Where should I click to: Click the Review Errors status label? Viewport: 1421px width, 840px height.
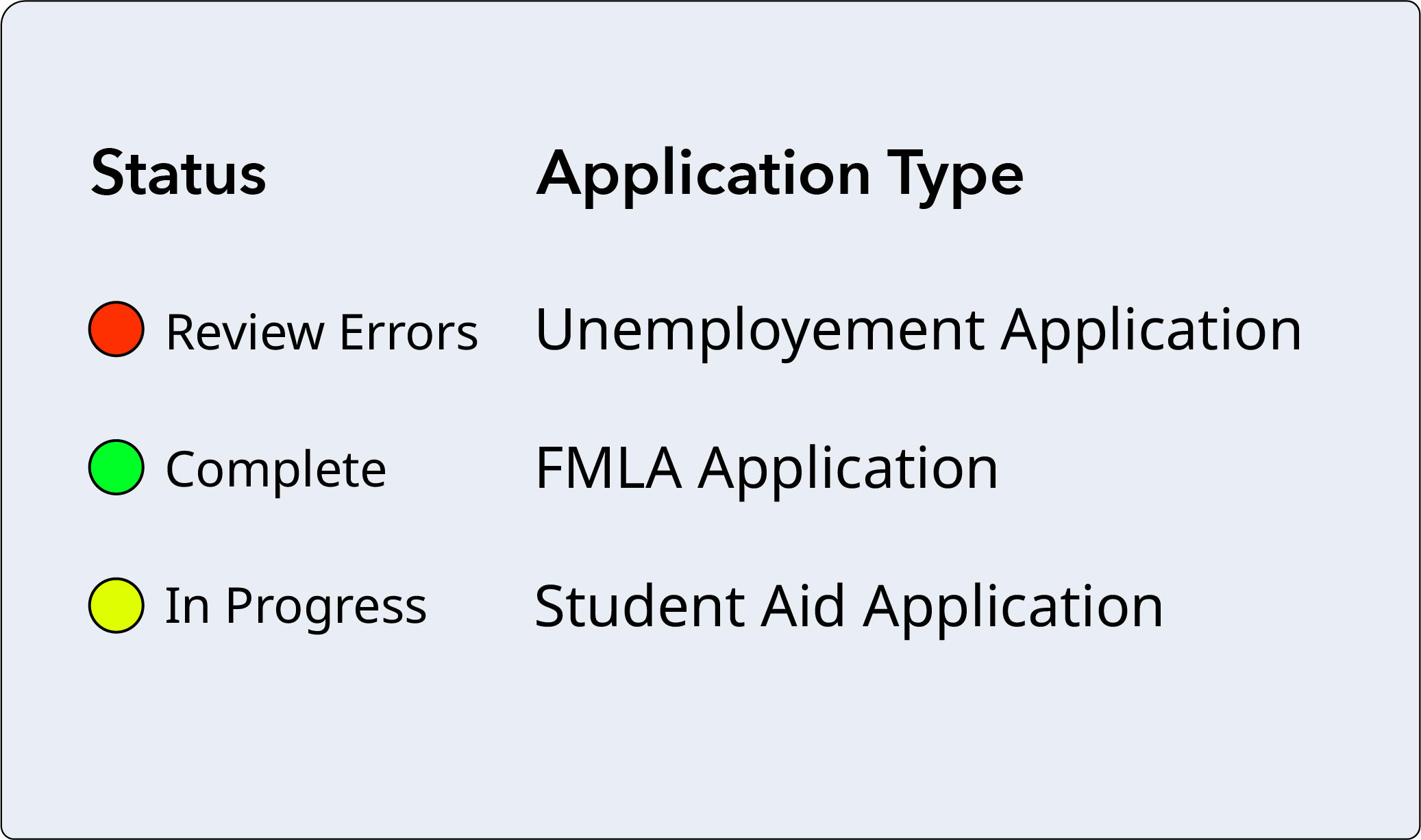pyautogui.click(x=321, y=333)
